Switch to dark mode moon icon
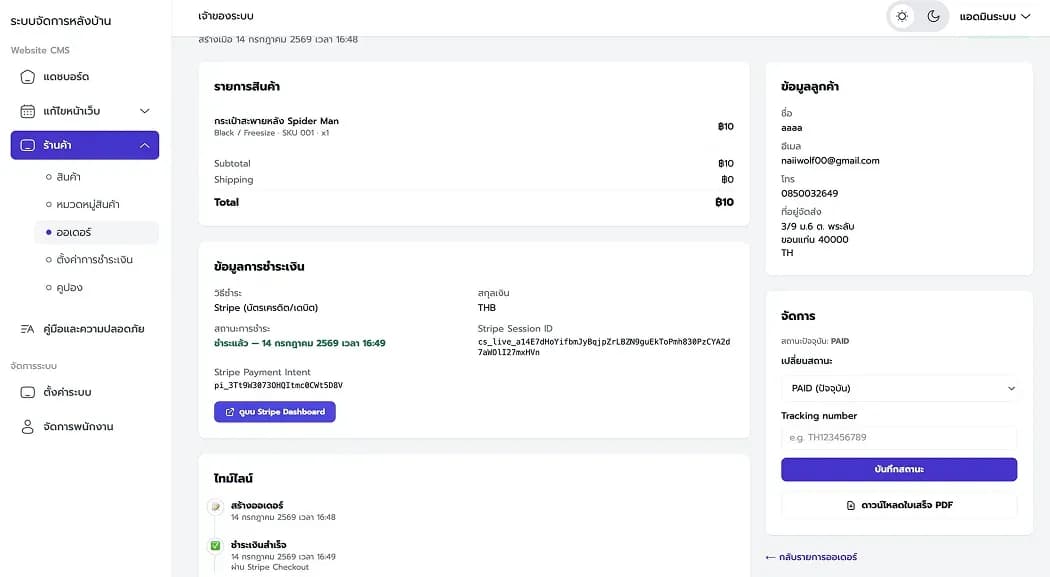This screenshot has height=577, width=1050. tap(933, 16)
